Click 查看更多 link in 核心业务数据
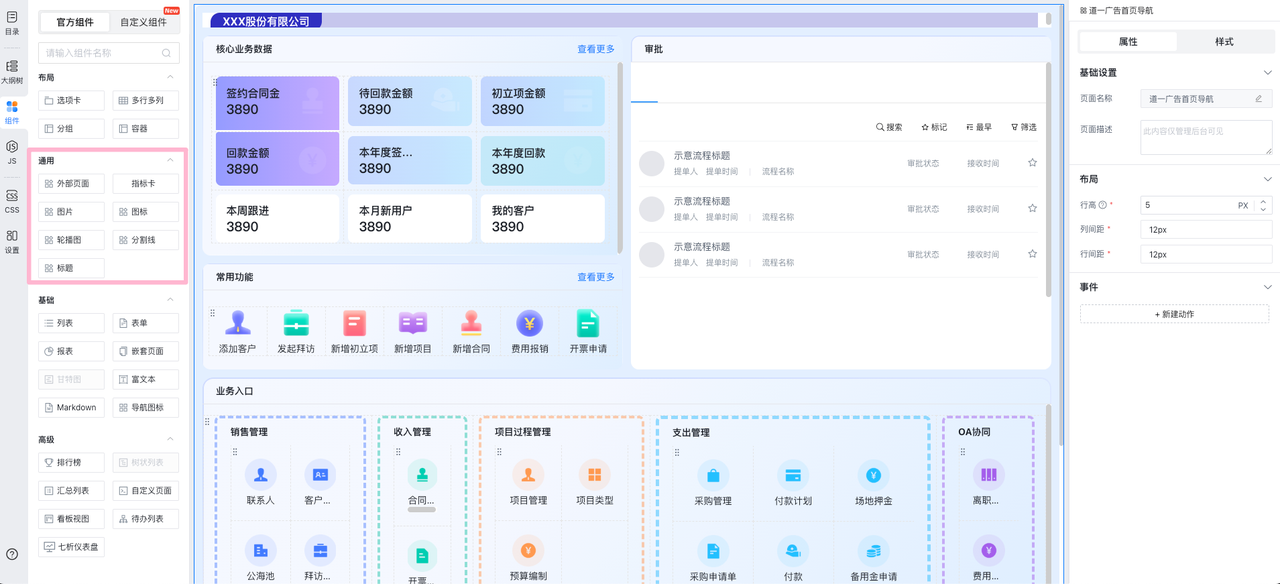1280x584 pixels. tap(595, 49)
